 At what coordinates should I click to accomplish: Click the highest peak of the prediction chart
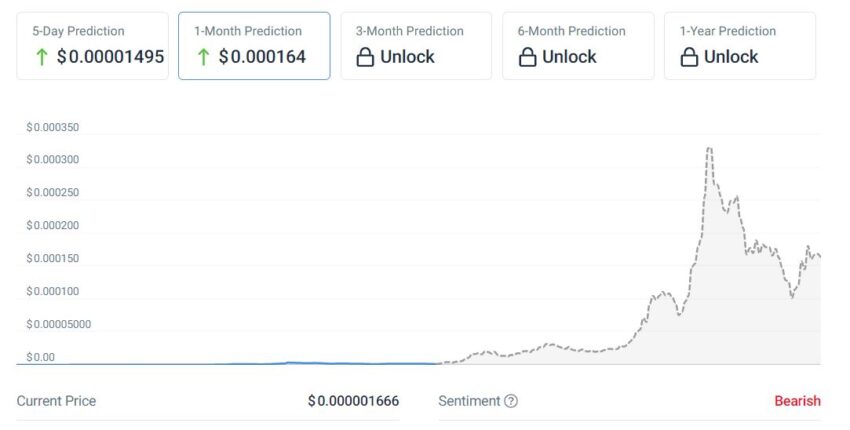click(x=709, y=149)
